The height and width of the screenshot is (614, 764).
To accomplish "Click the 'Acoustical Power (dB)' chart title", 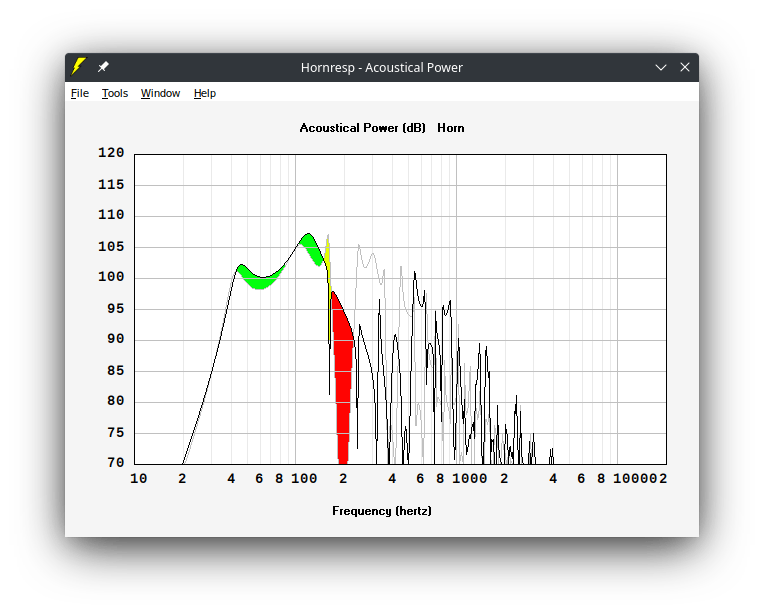I will [363, 128].
